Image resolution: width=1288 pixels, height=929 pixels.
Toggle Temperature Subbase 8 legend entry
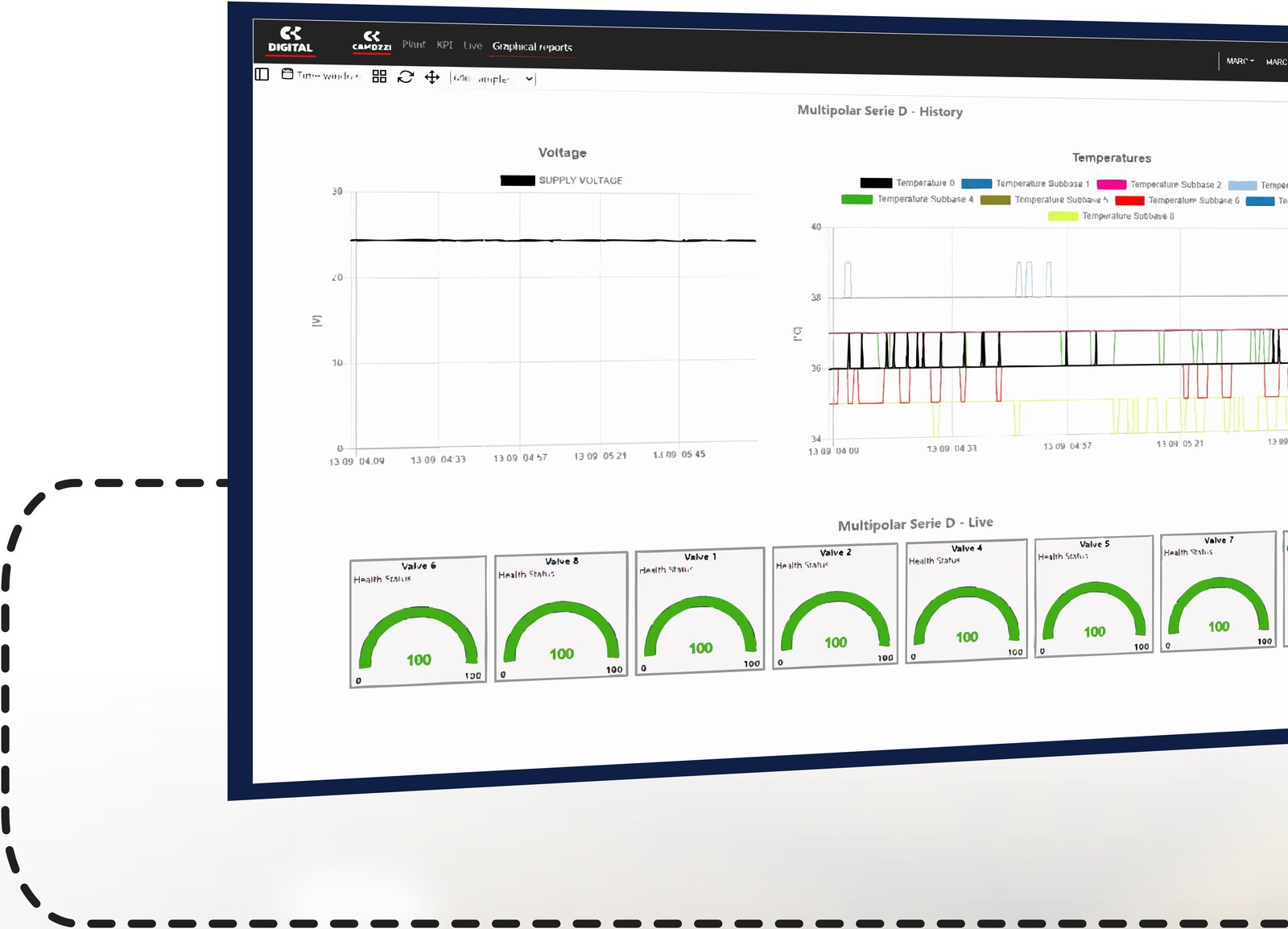coord(1111,216)
